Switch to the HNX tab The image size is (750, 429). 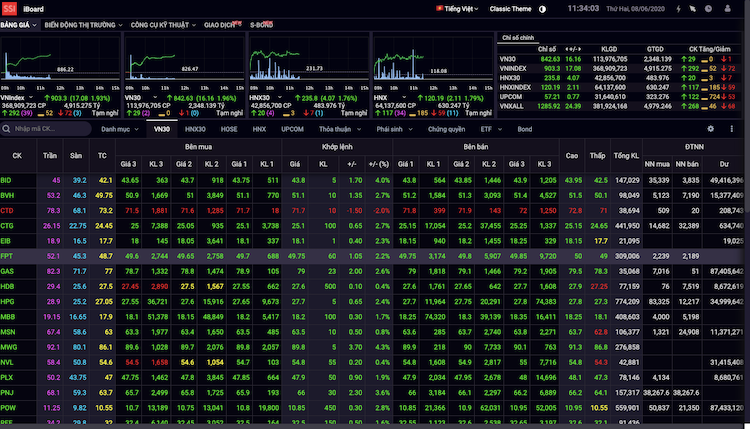pos(259,129)
